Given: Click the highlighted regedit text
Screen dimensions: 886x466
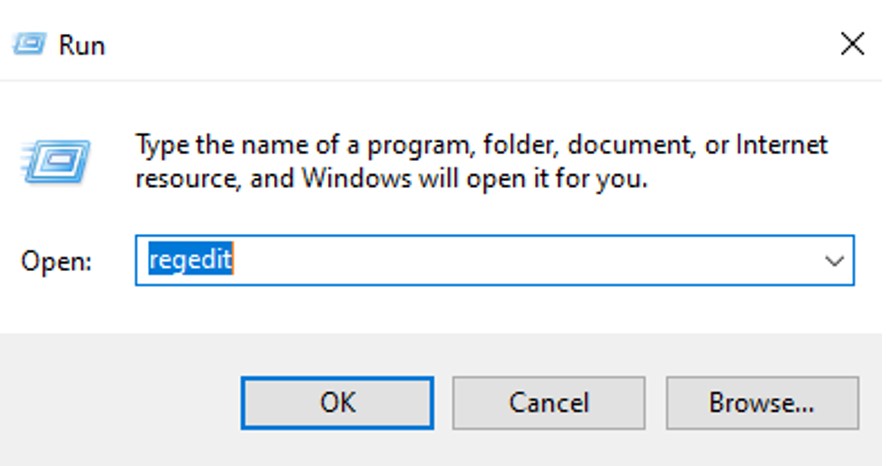Looking at the screenshot, I should tap(190, 261).
